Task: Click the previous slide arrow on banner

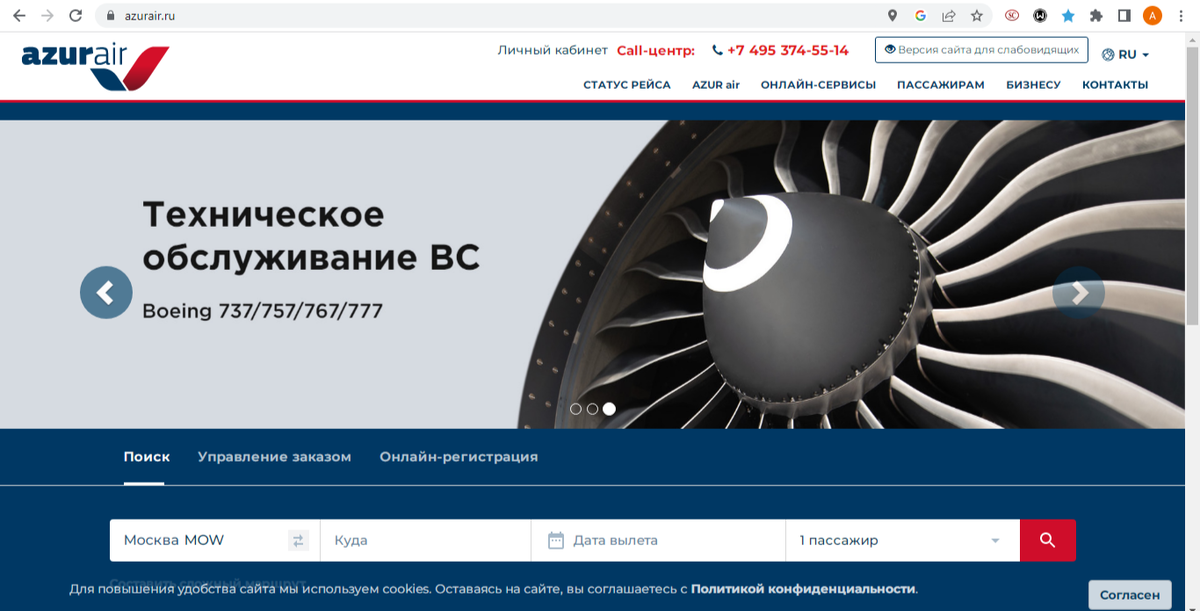Action: coord(106,293)
